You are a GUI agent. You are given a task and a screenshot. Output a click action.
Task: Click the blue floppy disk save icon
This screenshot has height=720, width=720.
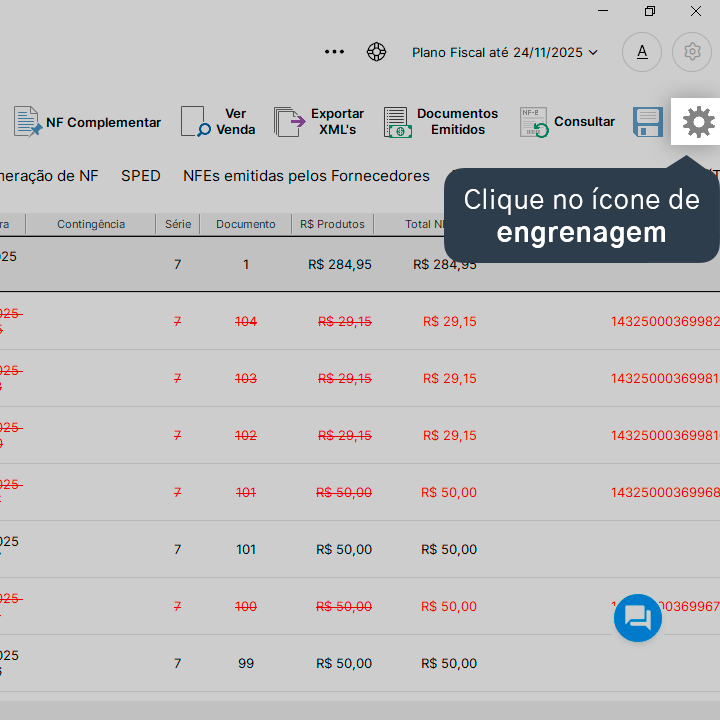click(648, 122)
